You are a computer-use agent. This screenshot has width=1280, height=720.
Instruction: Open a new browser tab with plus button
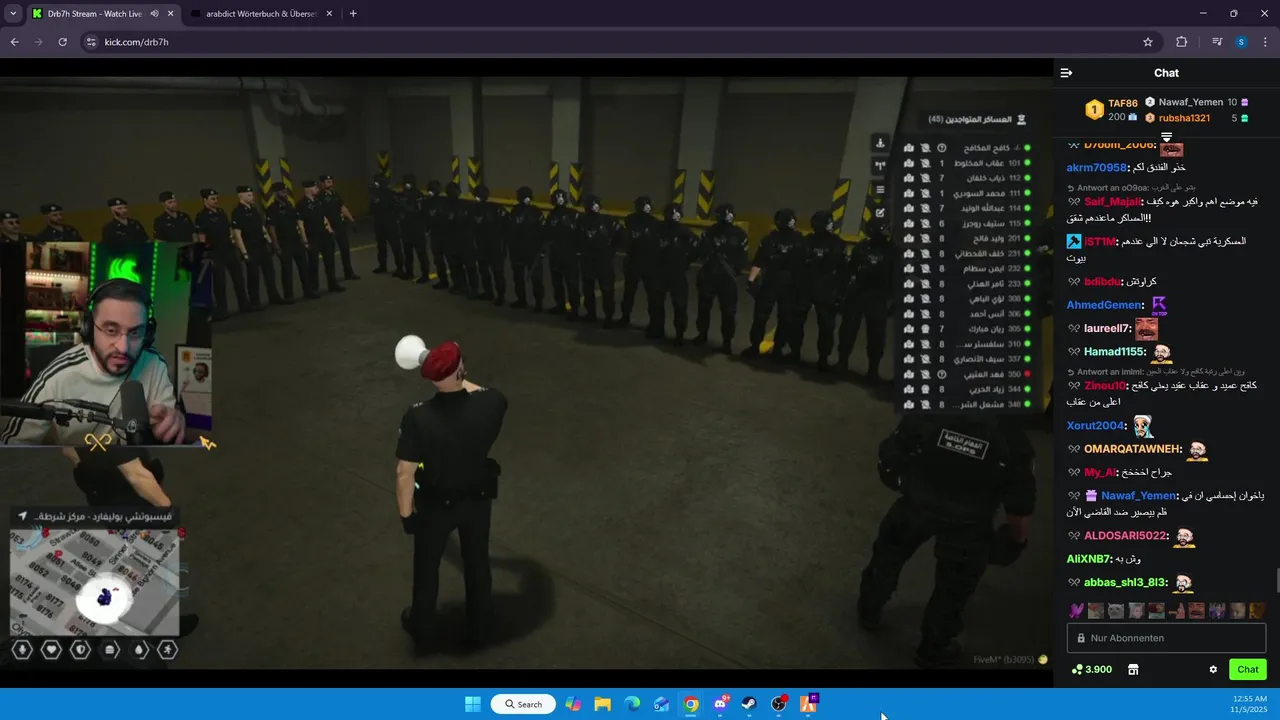pos(353,14)
